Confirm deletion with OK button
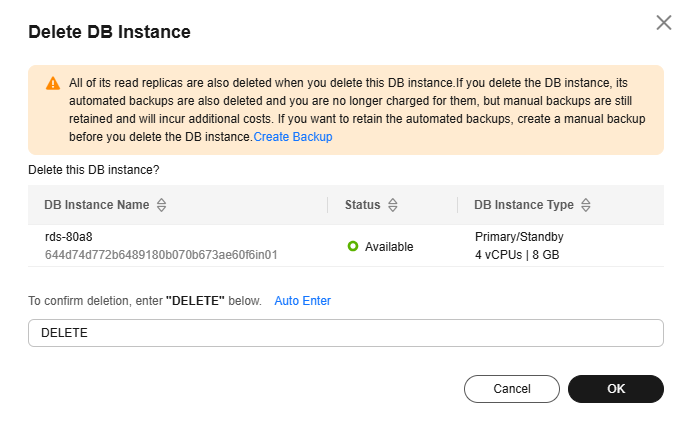 (616, 389)
